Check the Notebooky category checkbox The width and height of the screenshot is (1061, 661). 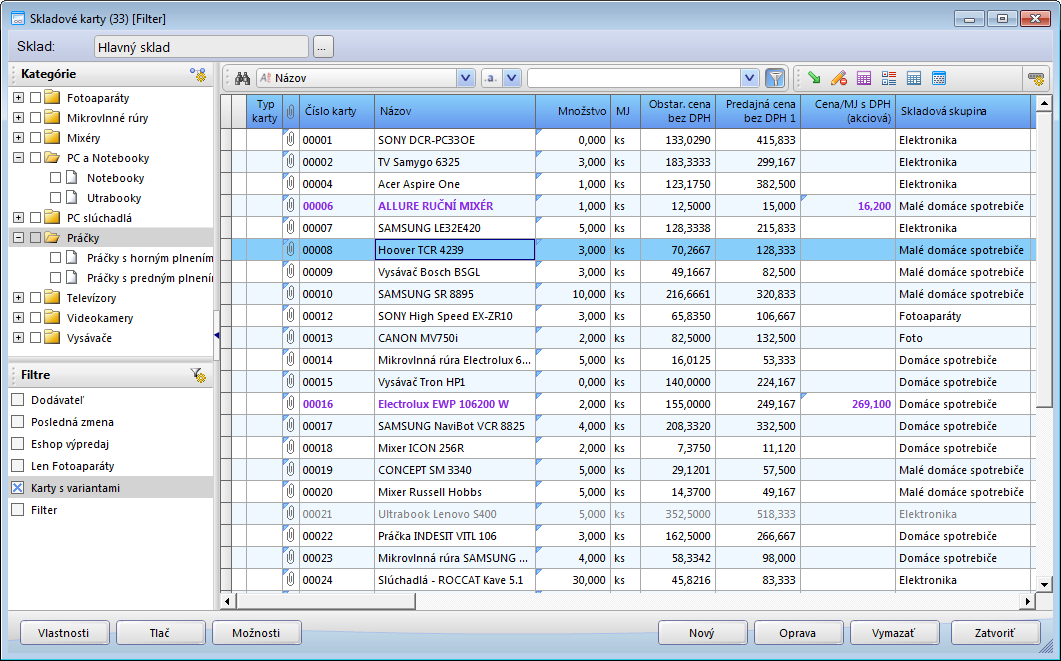[x=55, y=178]
